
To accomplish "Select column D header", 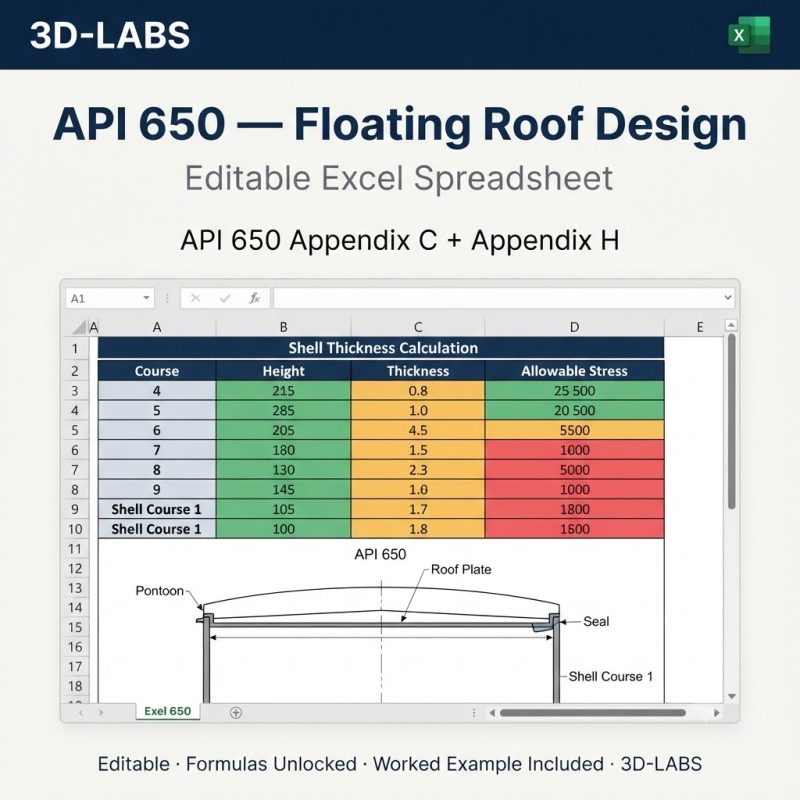I will (574, 327).
